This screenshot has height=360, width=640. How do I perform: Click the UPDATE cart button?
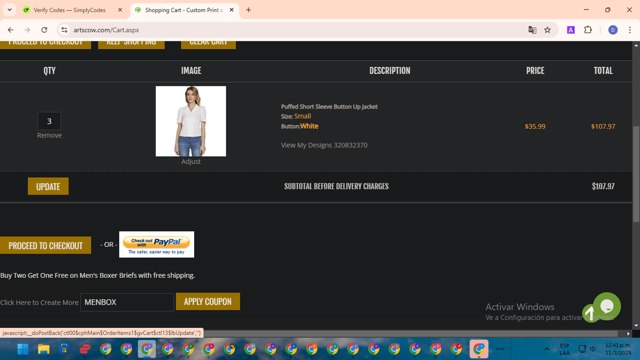[x=48, y=187]
